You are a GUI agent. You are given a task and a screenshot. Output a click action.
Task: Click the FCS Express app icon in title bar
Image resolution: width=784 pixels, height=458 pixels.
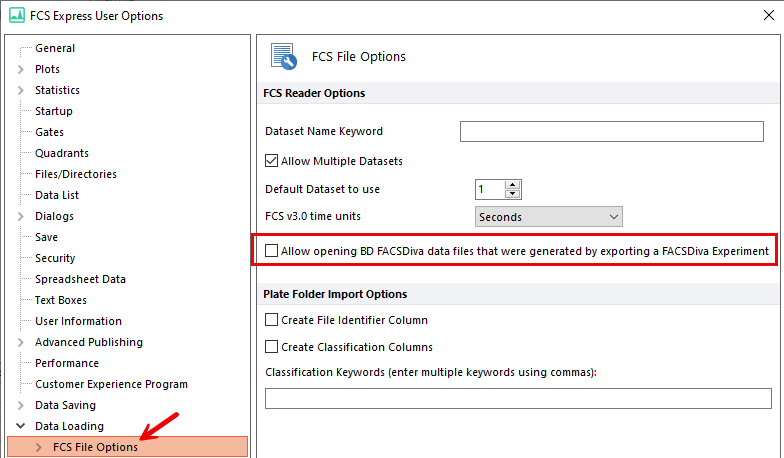coord(17,15)
